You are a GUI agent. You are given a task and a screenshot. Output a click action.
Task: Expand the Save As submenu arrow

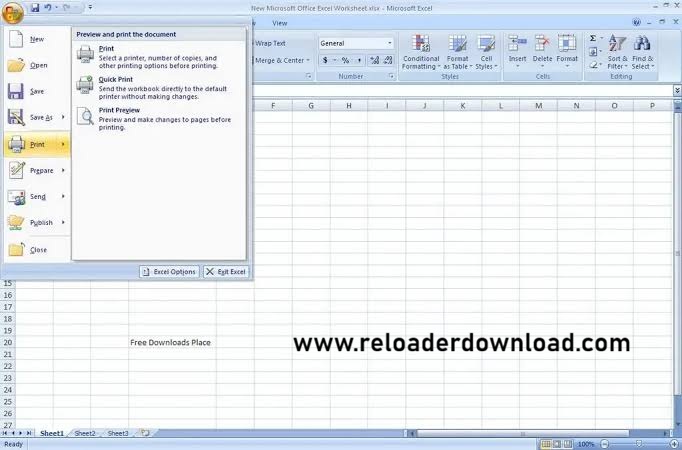(x=64, y=117)
